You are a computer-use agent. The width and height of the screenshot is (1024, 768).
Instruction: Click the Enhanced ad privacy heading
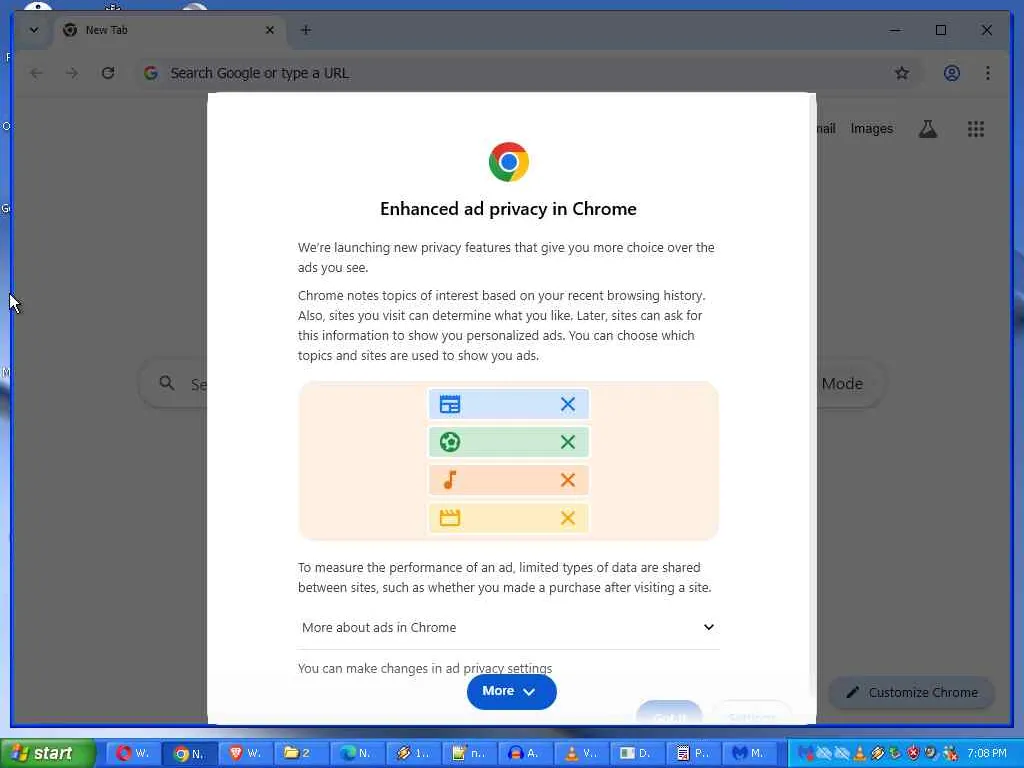pos(508,209)
